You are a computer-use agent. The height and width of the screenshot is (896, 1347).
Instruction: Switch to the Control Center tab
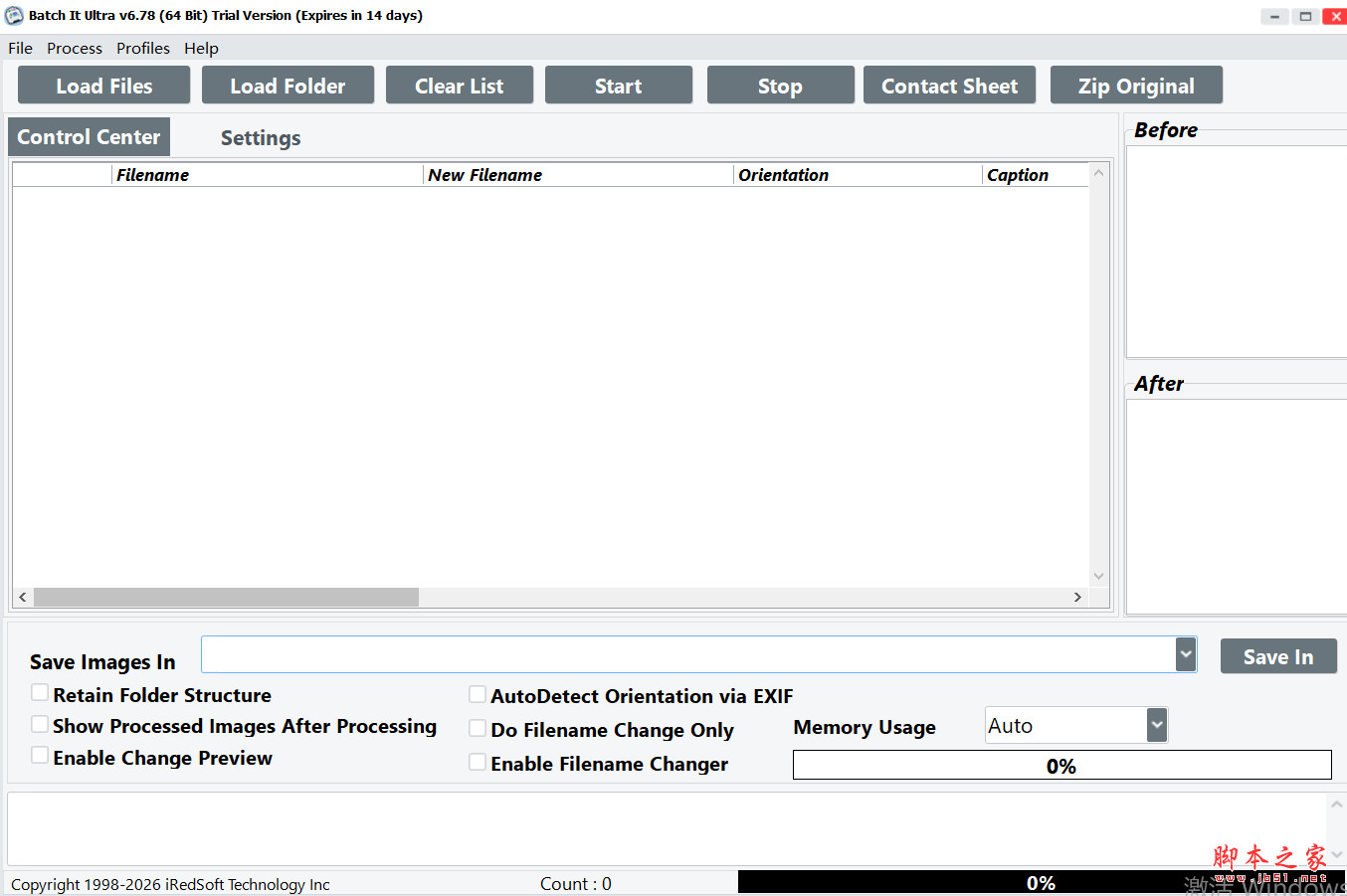coord(89,137)
